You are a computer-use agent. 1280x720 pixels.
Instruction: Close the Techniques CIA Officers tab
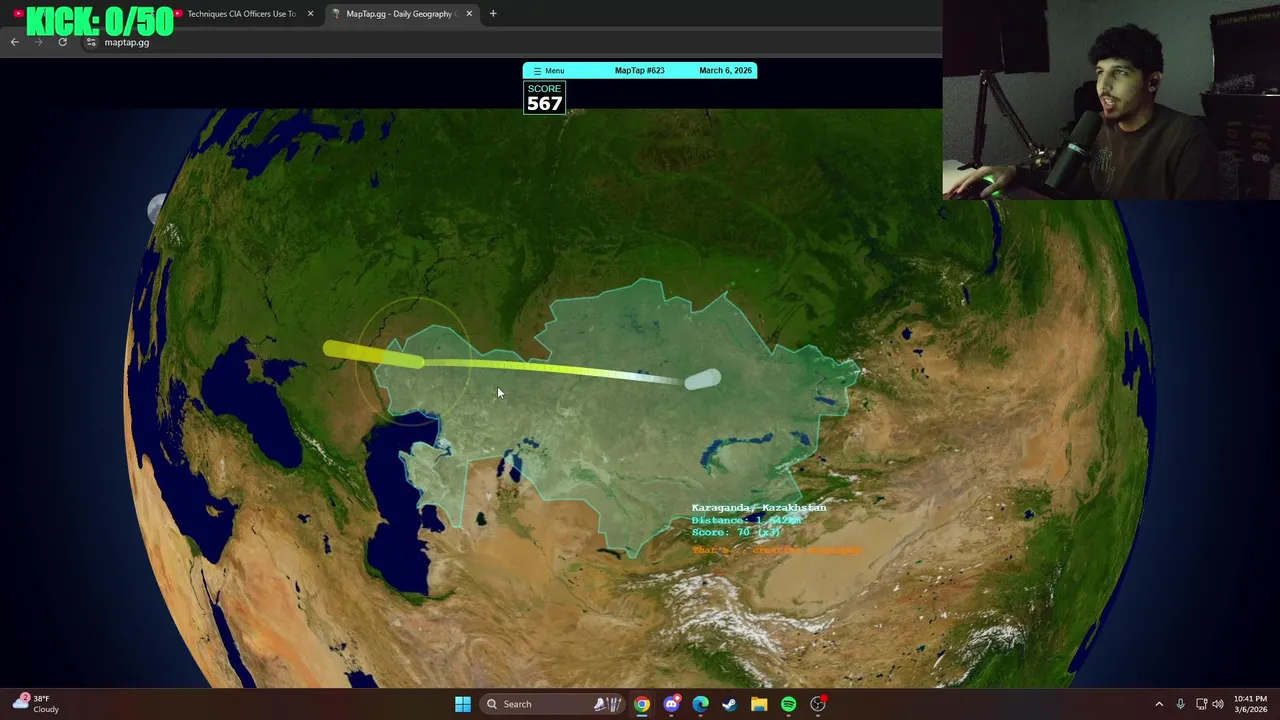click(310, 14)
